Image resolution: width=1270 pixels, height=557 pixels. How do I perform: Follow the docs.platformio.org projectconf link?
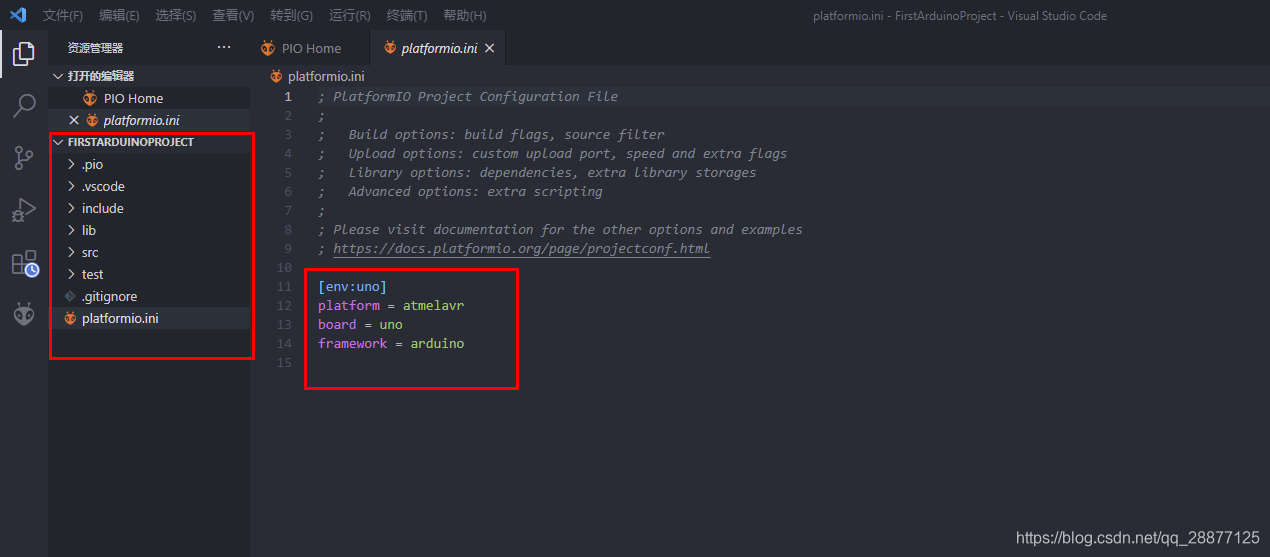coord(522,249)
